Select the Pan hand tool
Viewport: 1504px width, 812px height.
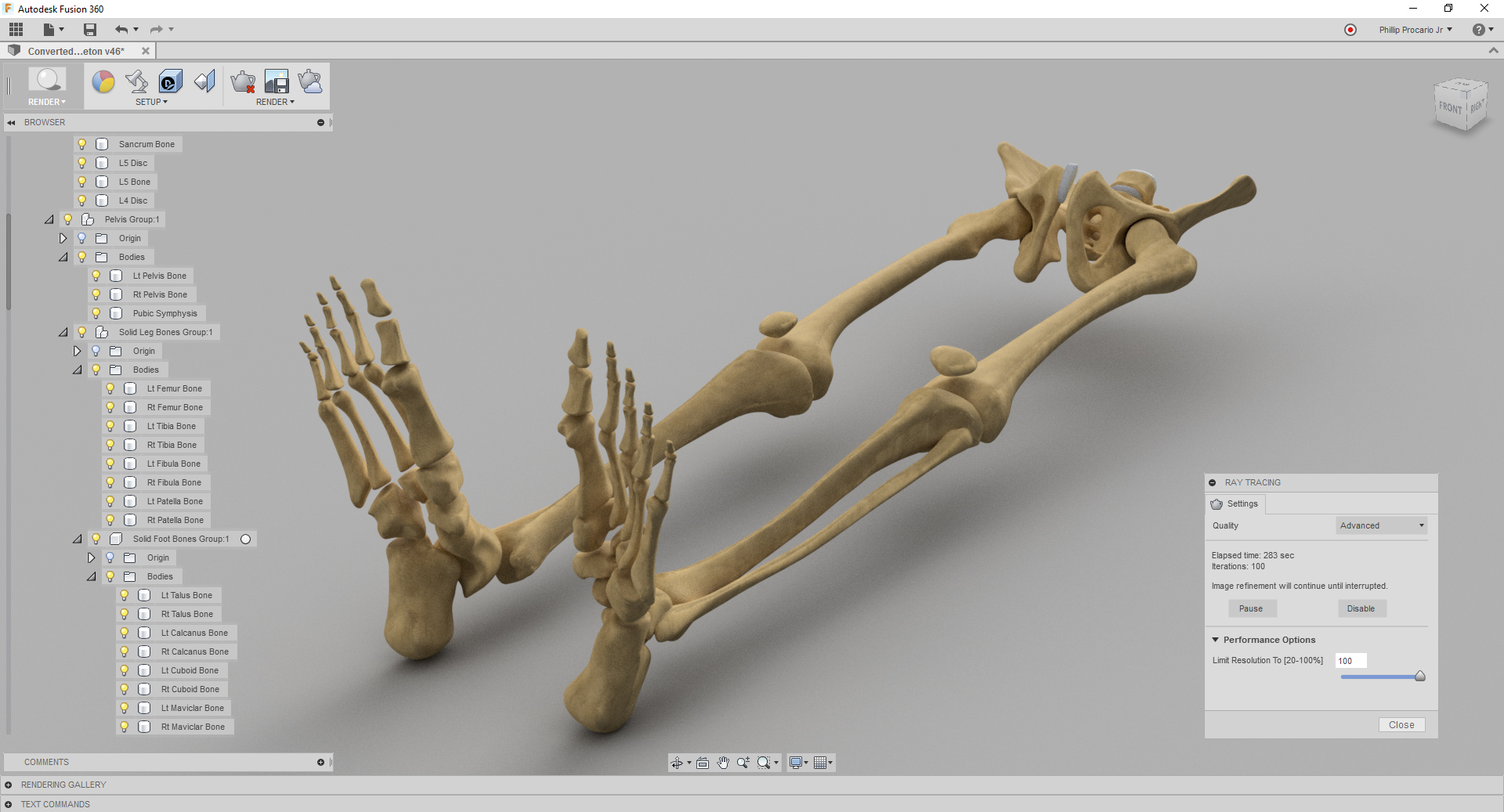click(x=722, y=762)
